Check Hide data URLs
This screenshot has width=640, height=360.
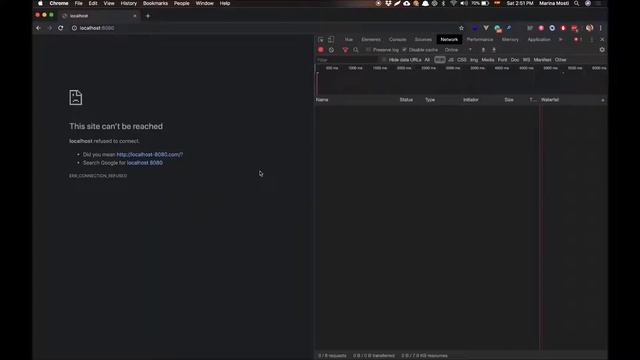coord(384,60)
